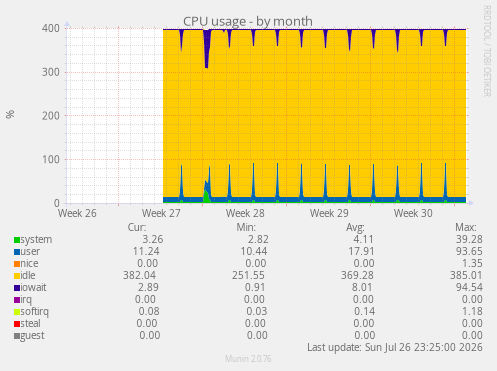Click the red steal legend swatch
The image size is (497, 371).
[17, 324]
